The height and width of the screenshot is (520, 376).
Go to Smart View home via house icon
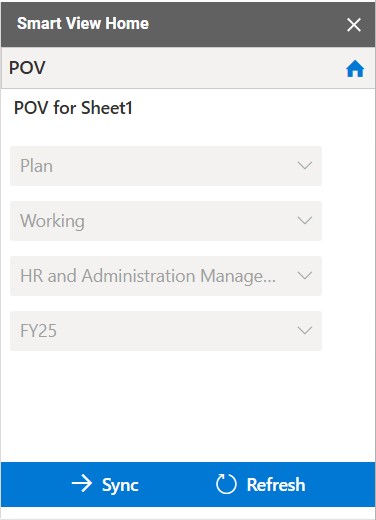click(355, 69)
